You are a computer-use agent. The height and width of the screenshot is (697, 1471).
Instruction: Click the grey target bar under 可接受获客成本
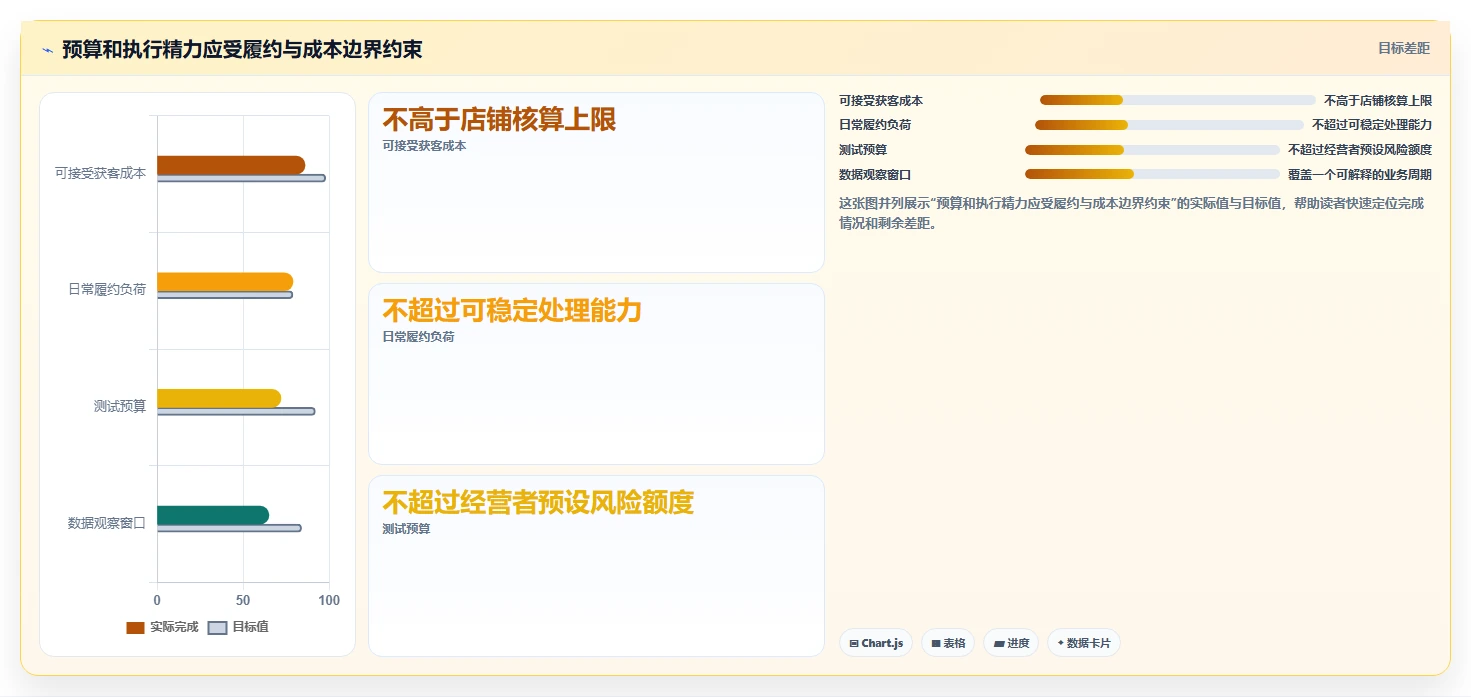(241, 178)
